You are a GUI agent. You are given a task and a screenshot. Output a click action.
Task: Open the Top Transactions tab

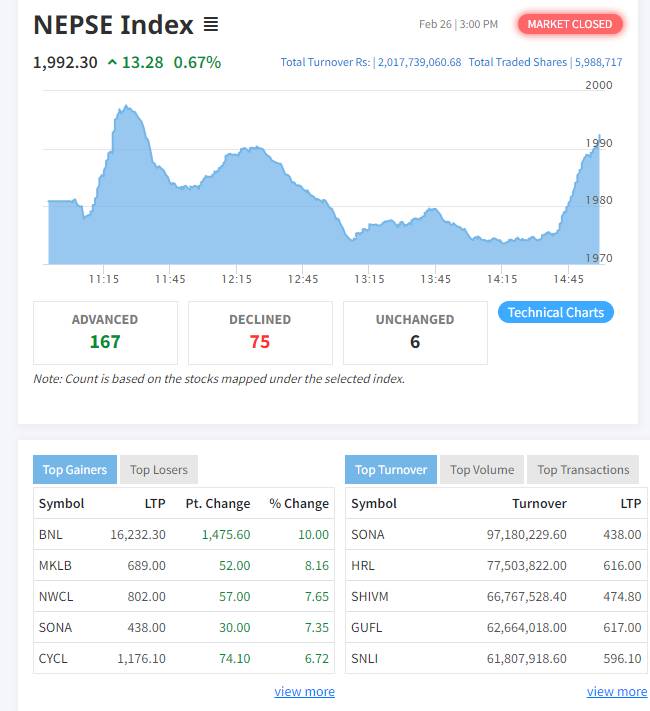[x=583, y=470]
